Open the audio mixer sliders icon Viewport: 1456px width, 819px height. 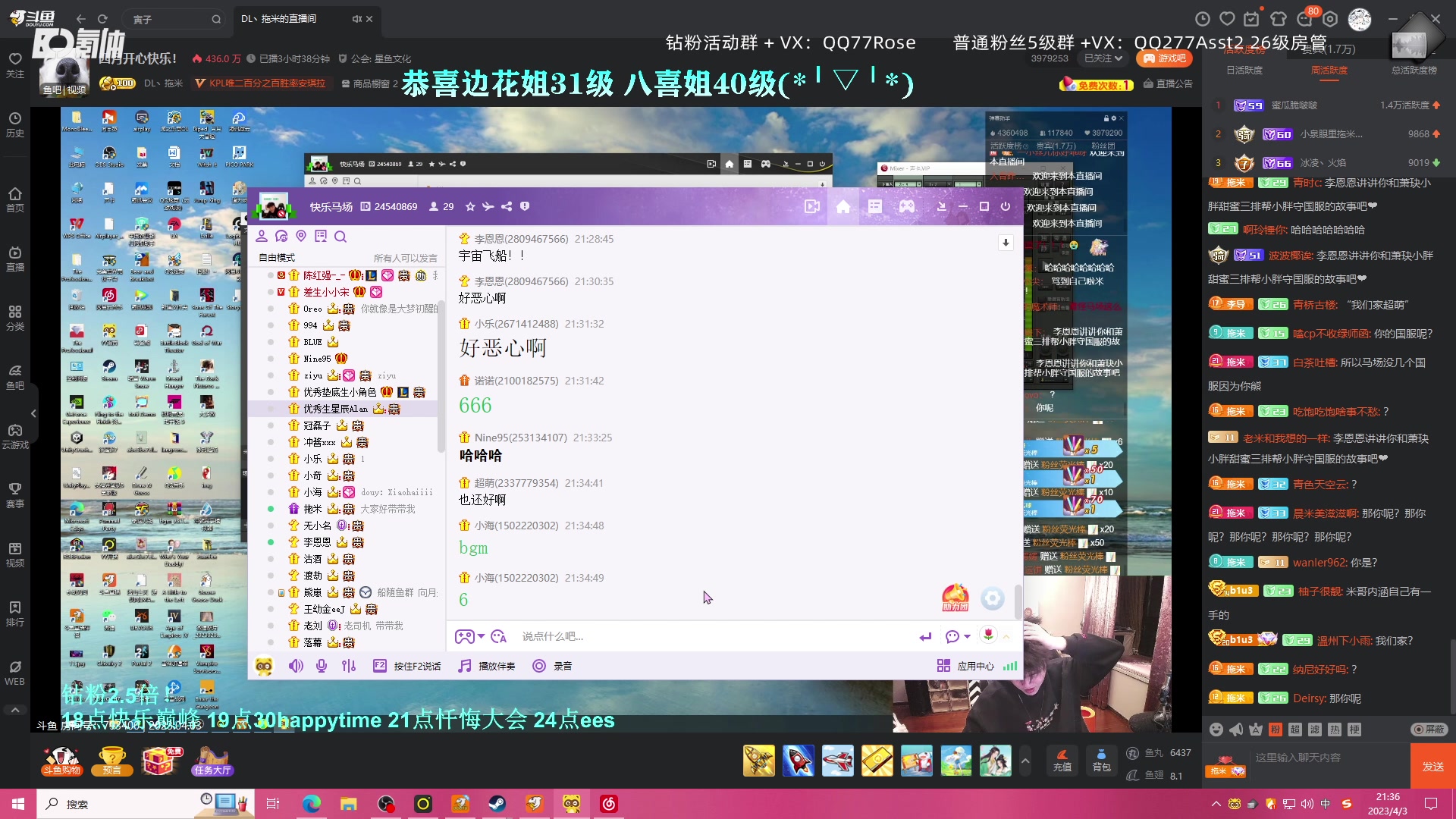[348, 666]
